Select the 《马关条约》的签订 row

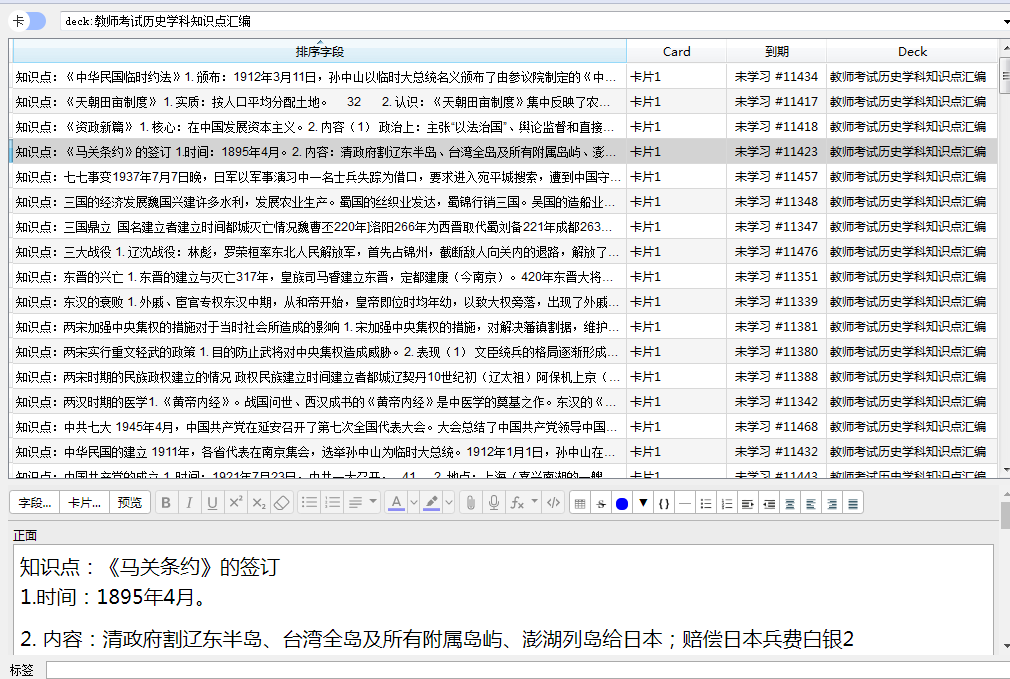pyautogui.click(x=505, y=152)
